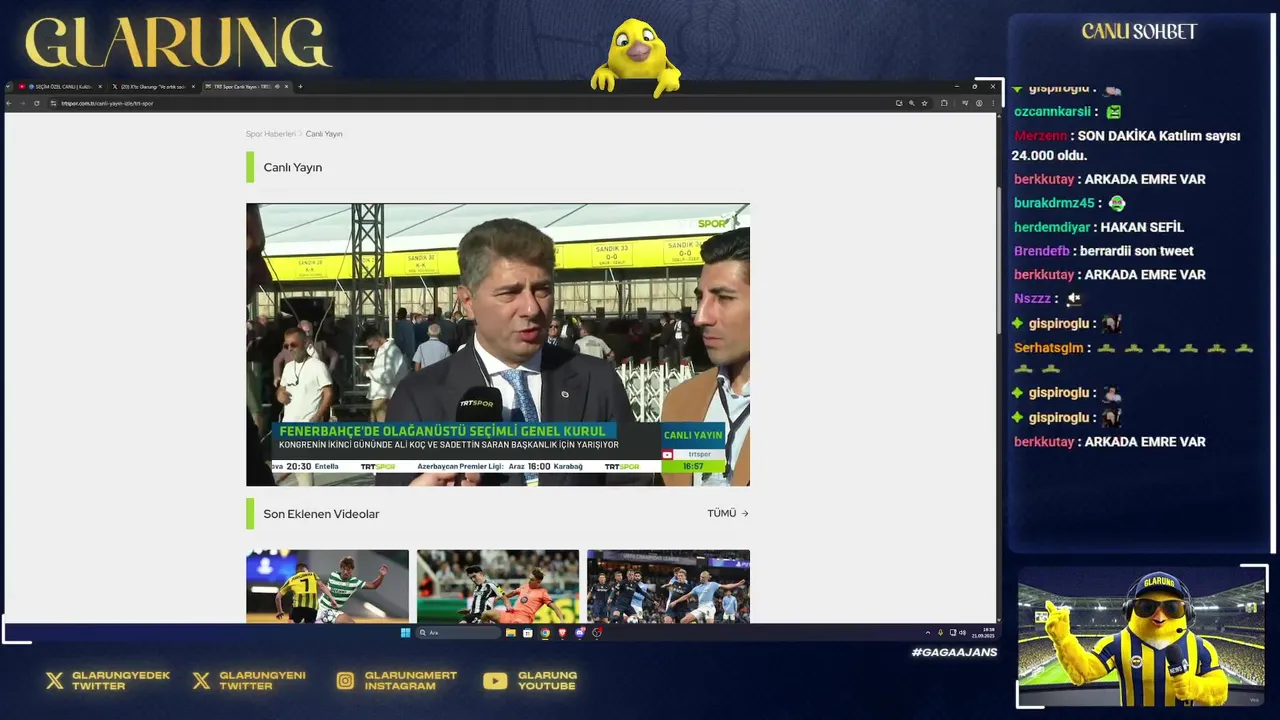The image size is (1280, 720).
Task: Click the username ozcannkarsli in chat
Action: 1052,112
